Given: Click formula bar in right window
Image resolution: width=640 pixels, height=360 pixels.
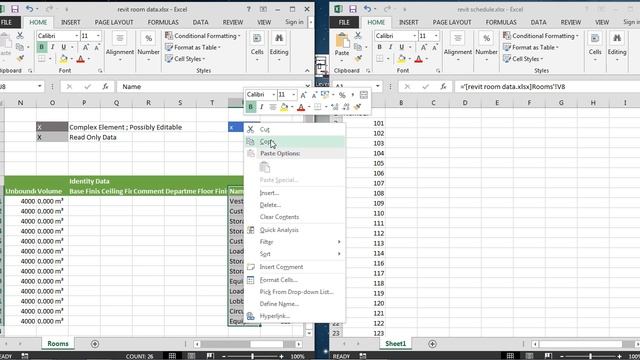Looking at the screenshot, I should (x=547, y=87).
